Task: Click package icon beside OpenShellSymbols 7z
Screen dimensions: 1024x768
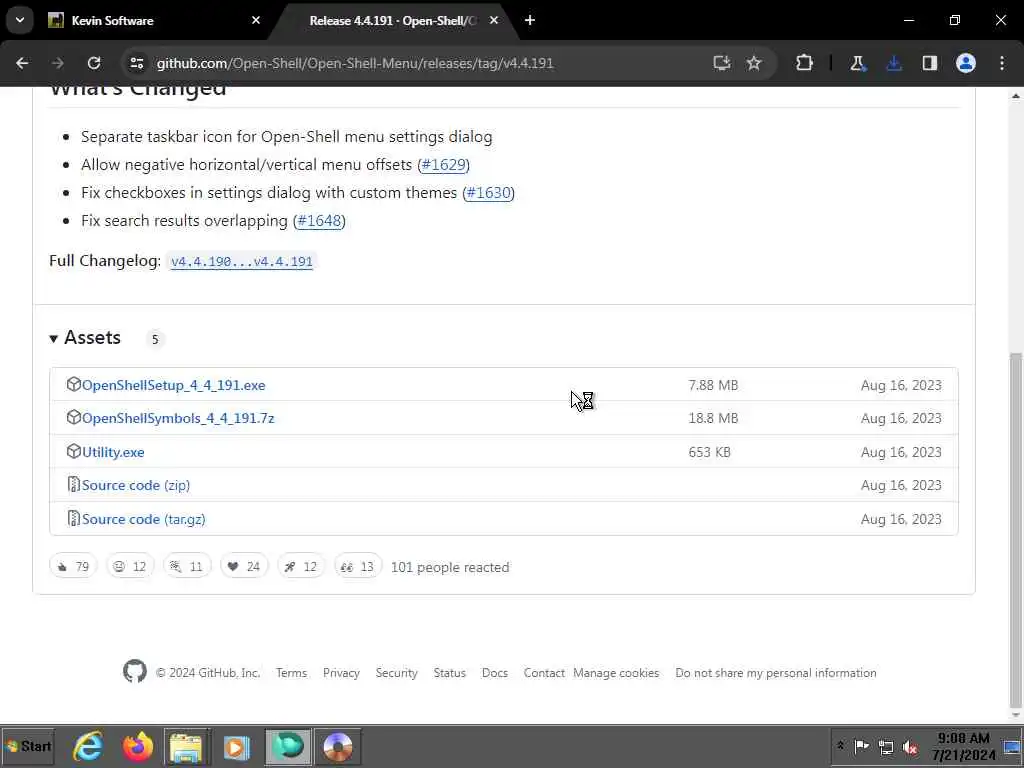Action: point(74,417)
